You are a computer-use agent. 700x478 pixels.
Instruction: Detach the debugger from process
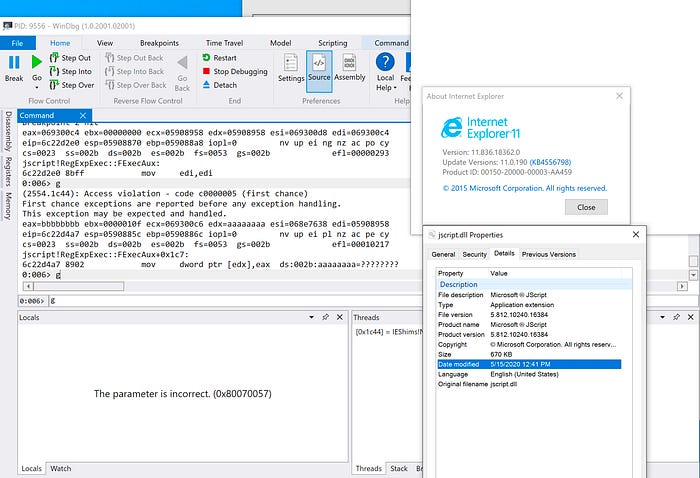[x=220, y=85]
